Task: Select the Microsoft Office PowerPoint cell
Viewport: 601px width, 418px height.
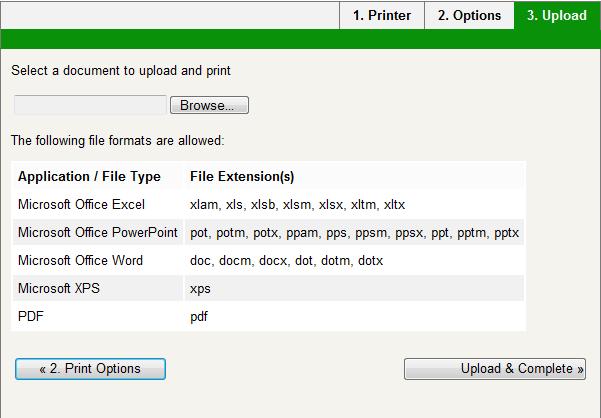Action: [x=98, y=232]
